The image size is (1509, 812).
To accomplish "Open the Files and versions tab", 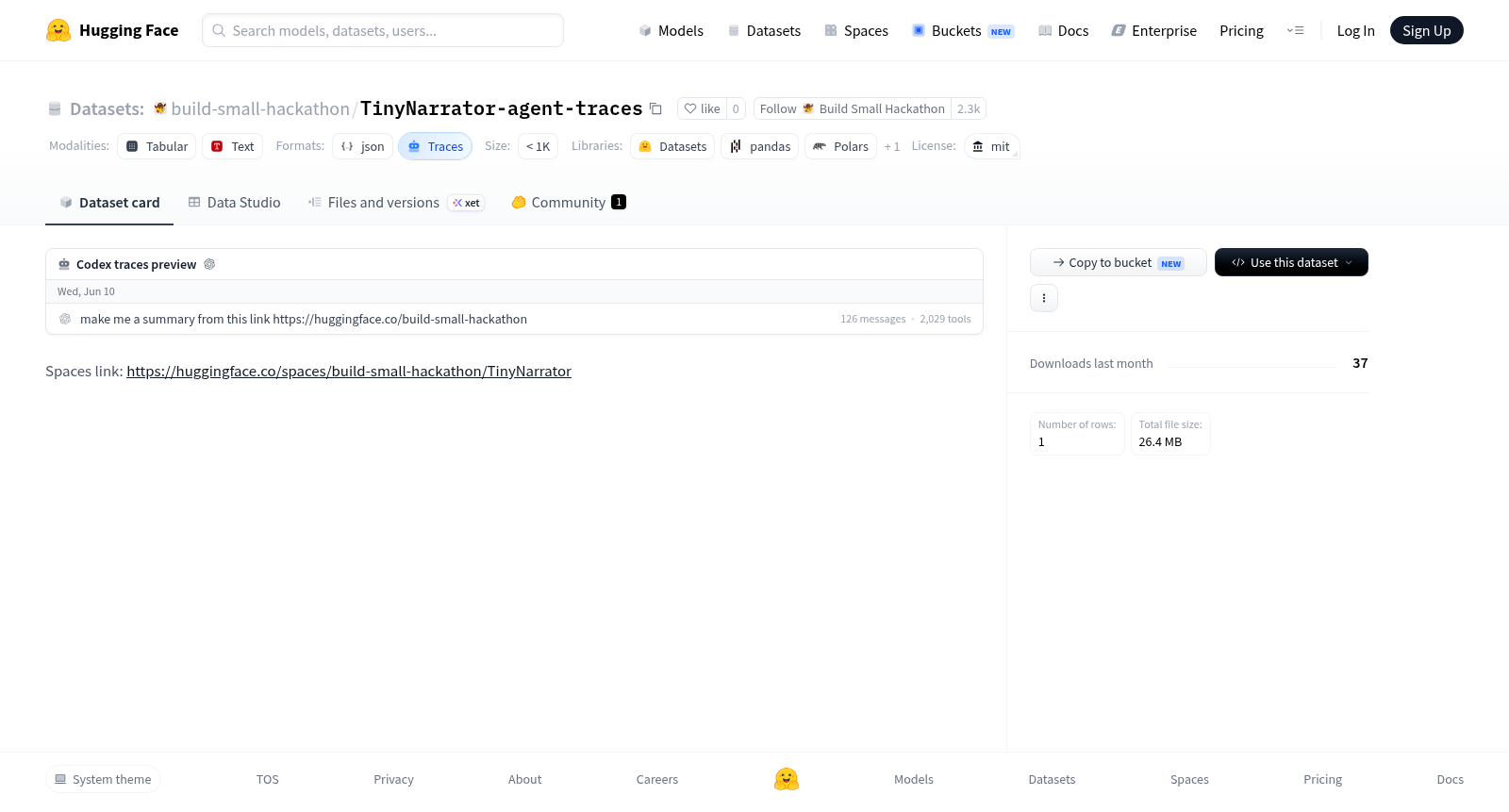I will [396, 202].
